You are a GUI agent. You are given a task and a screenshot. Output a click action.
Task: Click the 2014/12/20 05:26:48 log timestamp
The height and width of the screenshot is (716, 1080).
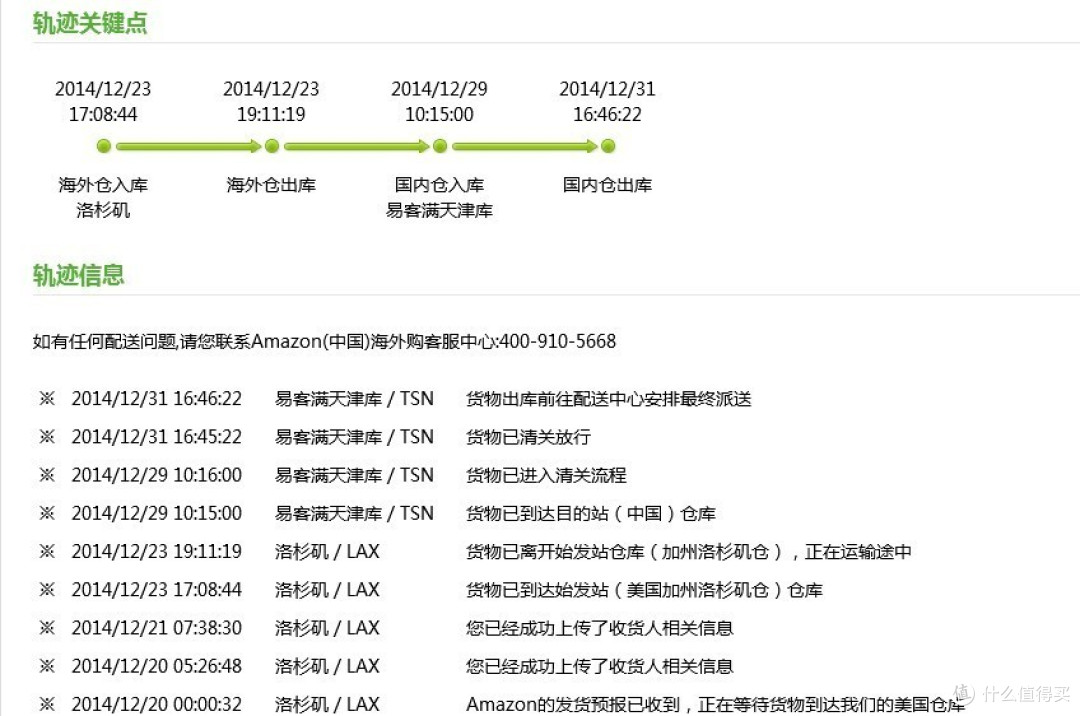[x=156, y=666]
